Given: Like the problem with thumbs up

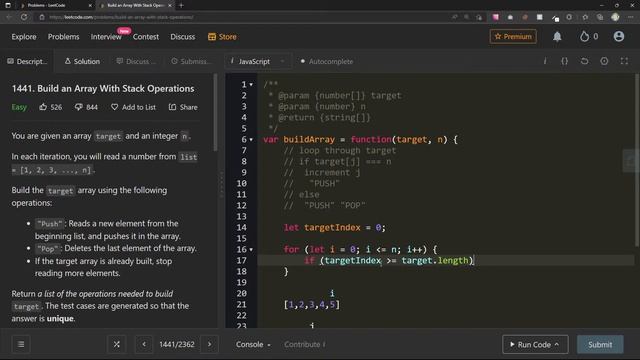Looking at the screenshot, I should click(x=43, y=107).
